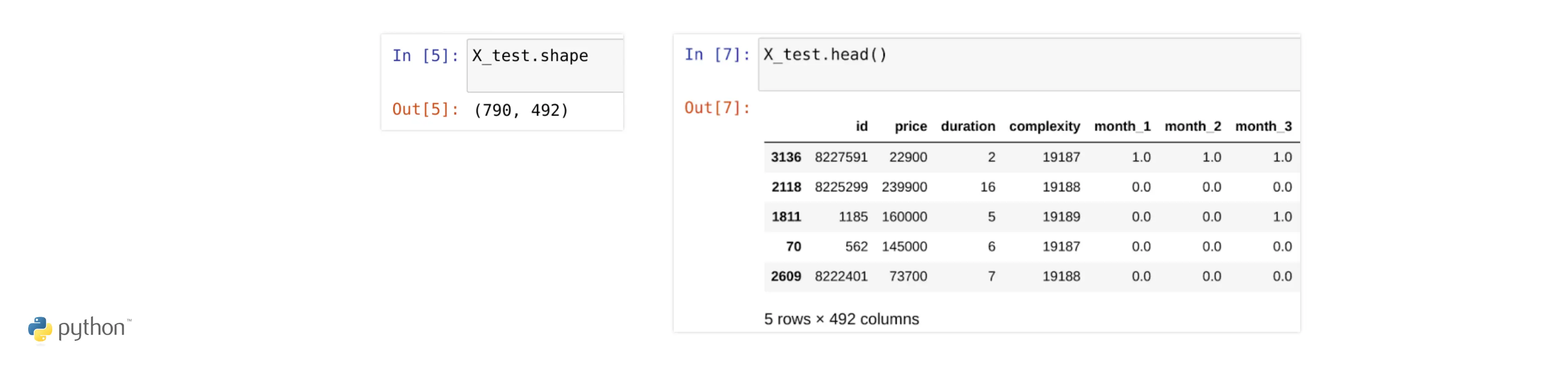Click the month_3 column header
1568x367 pixels.
point(1264,126)
